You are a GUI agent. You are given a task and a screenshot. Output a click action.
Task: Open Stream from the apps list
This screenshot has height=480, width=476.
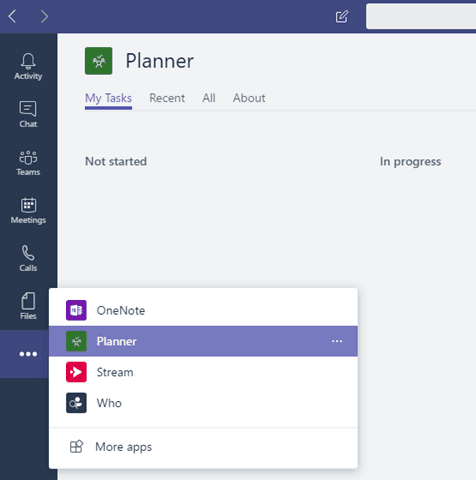pos(203,372)
